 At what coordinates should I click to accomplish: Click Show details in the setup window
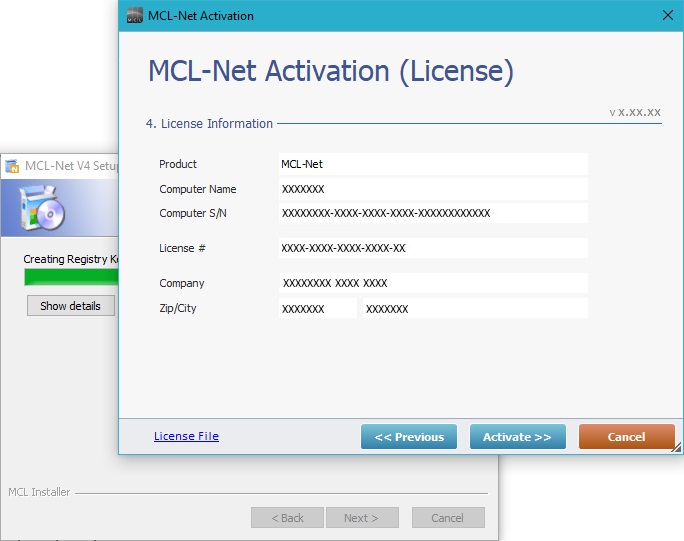point(70,306)
